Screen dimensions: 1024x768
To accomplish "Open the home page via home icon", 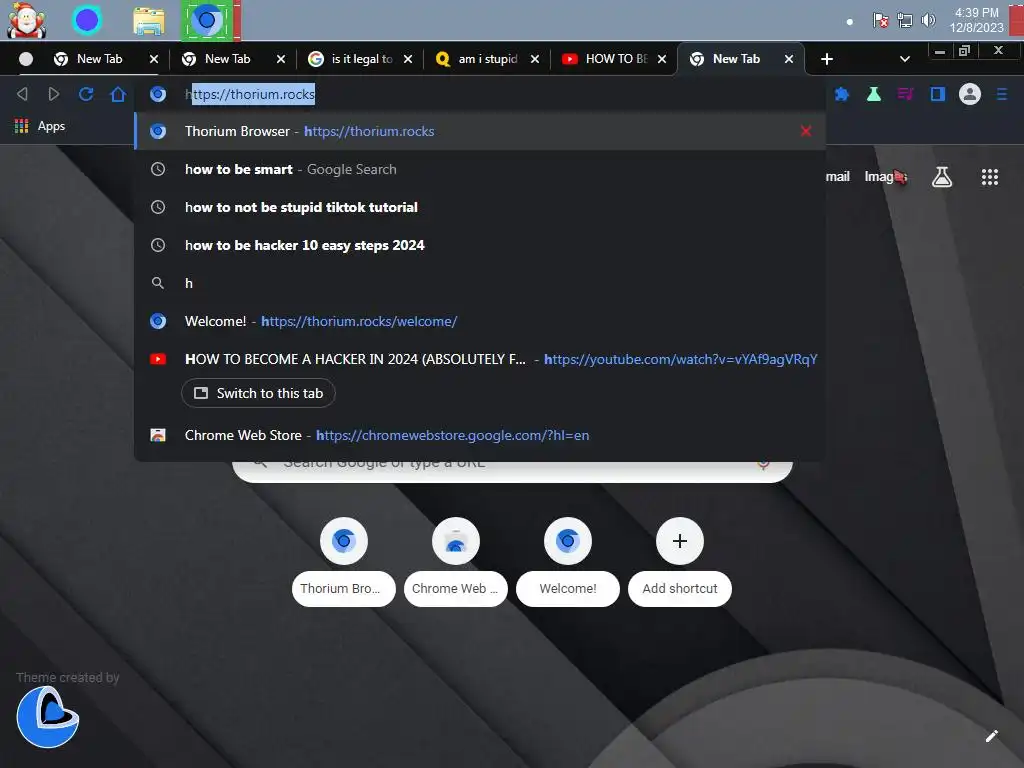I will coord(118,94).
